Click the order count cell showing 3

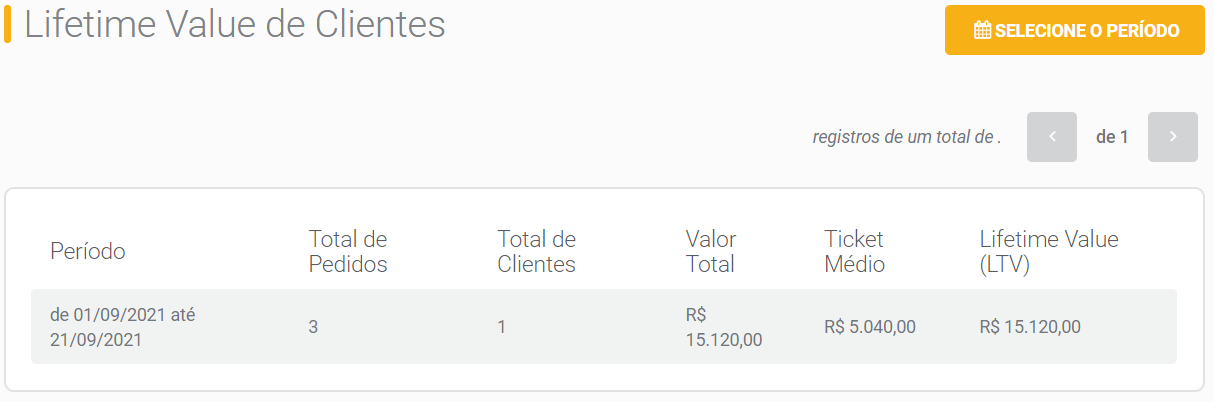(x=313, y=327)
